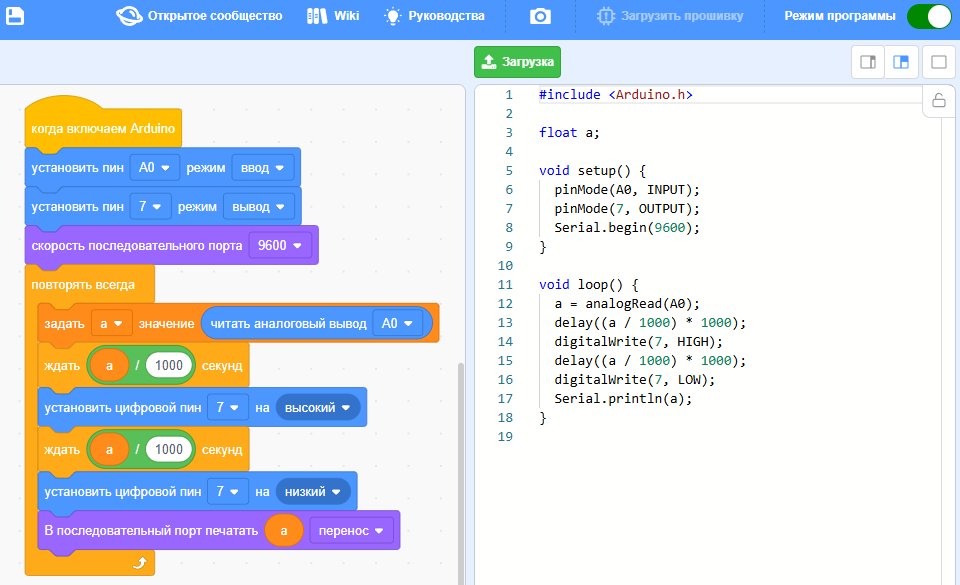Screen dimensions: 960x585
Task: Click 1000 field in the first ждать block
Action: click(x=169, y=365)
